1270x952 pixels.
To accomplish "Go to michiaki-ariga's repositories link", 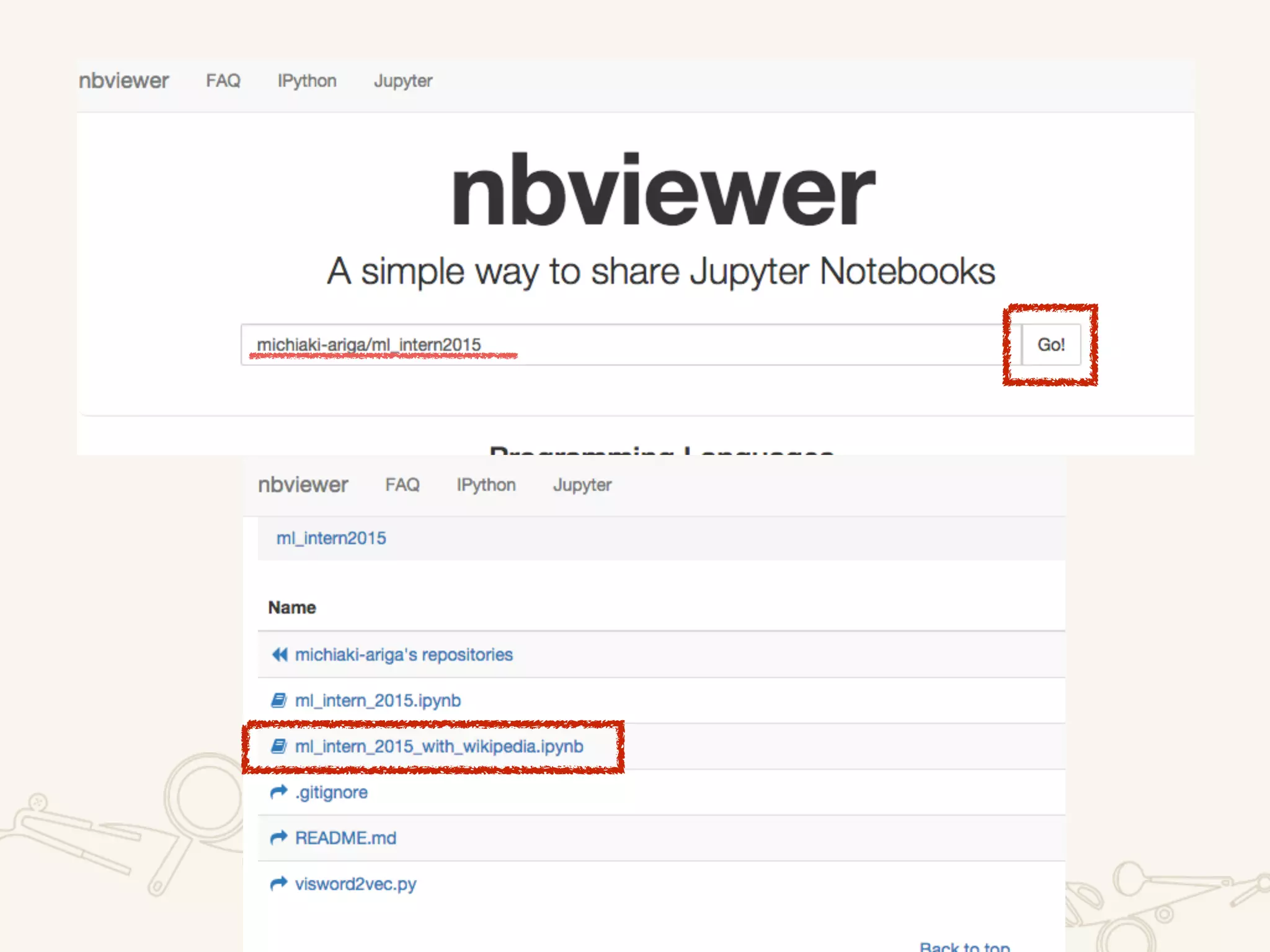I will coord(404,654).
